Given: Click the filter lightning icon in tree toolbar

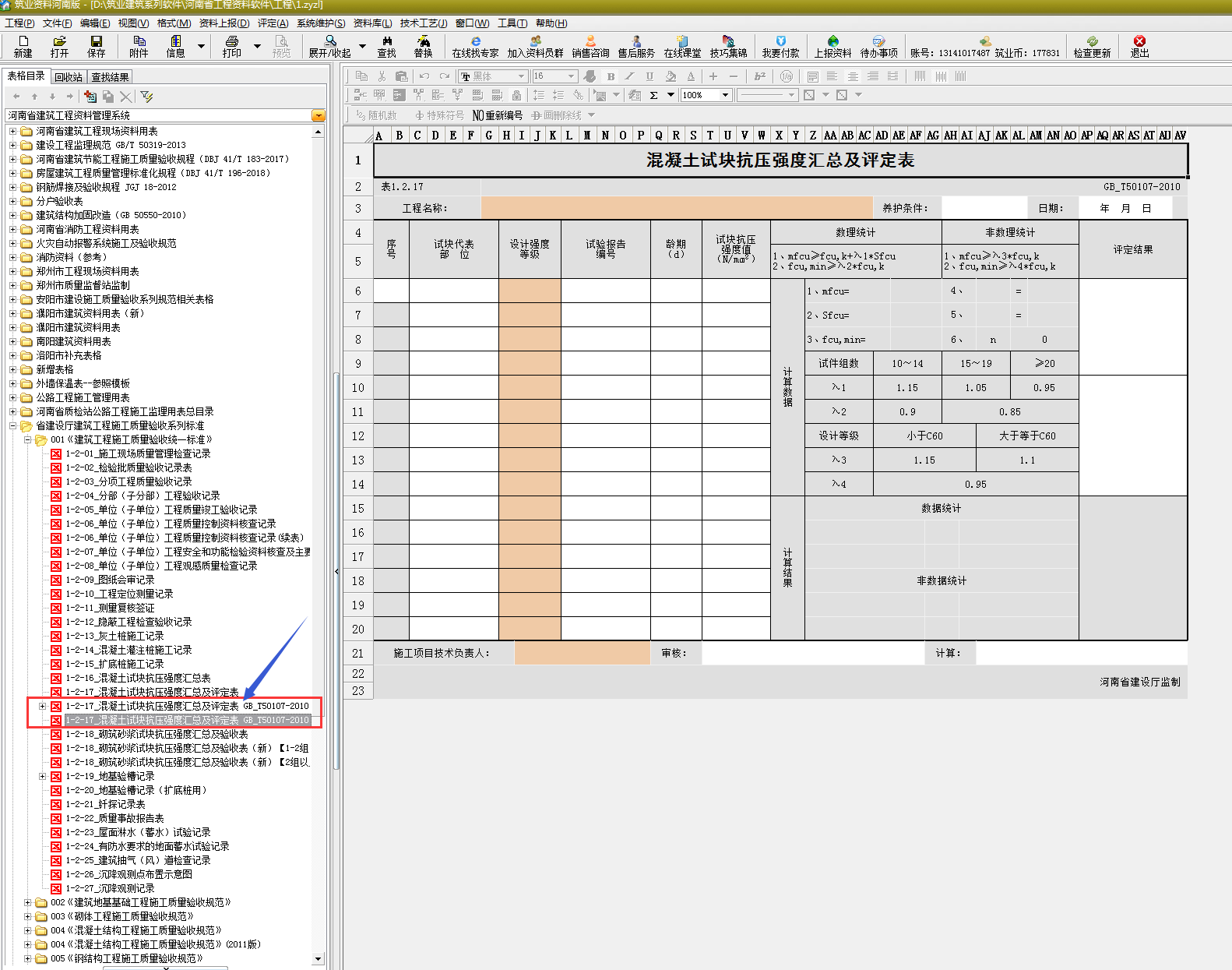Looking at the screenshot, I should (x=146, y=97).
